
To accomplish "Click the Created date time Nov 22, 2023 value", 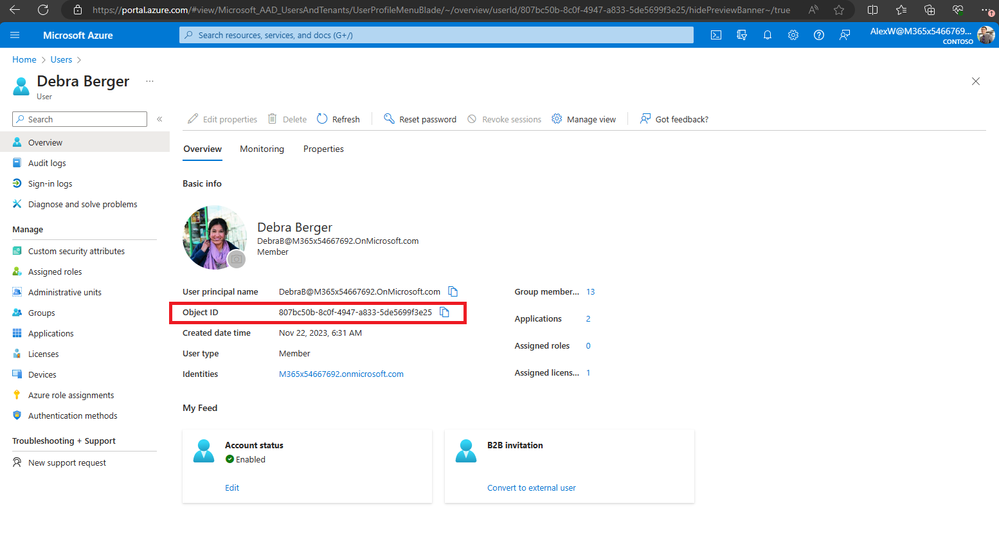I will [320, 333].
